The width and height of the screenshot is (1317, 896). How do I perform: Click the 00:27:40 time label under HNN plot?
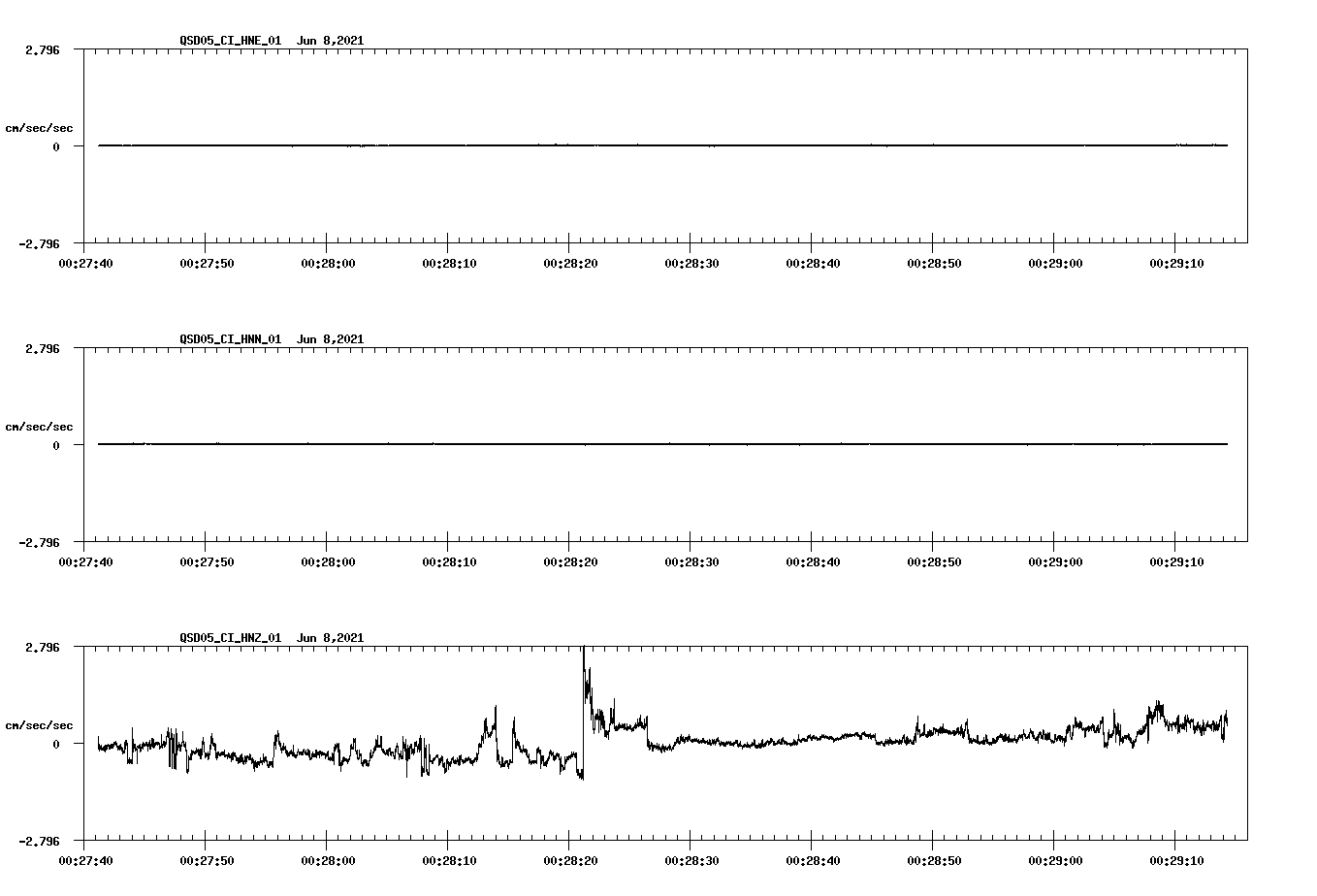[85, 561]
